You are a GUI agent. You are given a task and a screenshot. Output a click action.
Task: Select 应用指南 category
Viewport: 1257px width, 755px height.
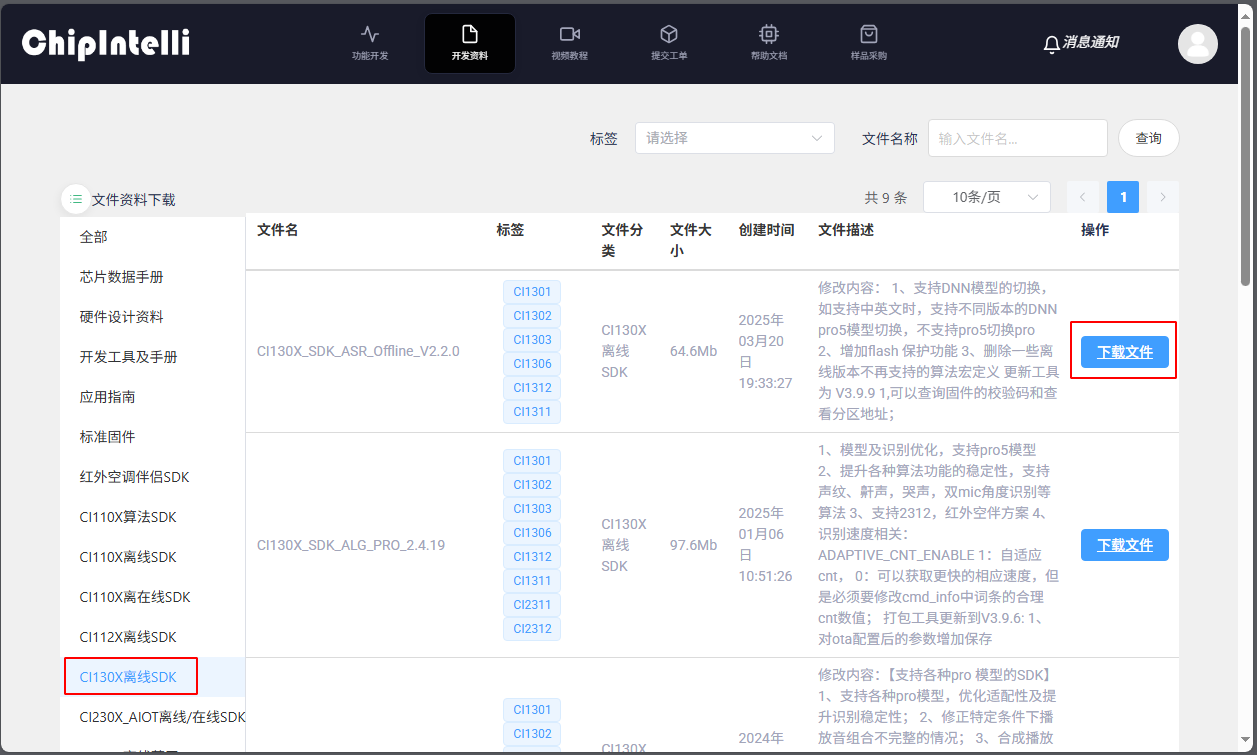pos(152,397)
